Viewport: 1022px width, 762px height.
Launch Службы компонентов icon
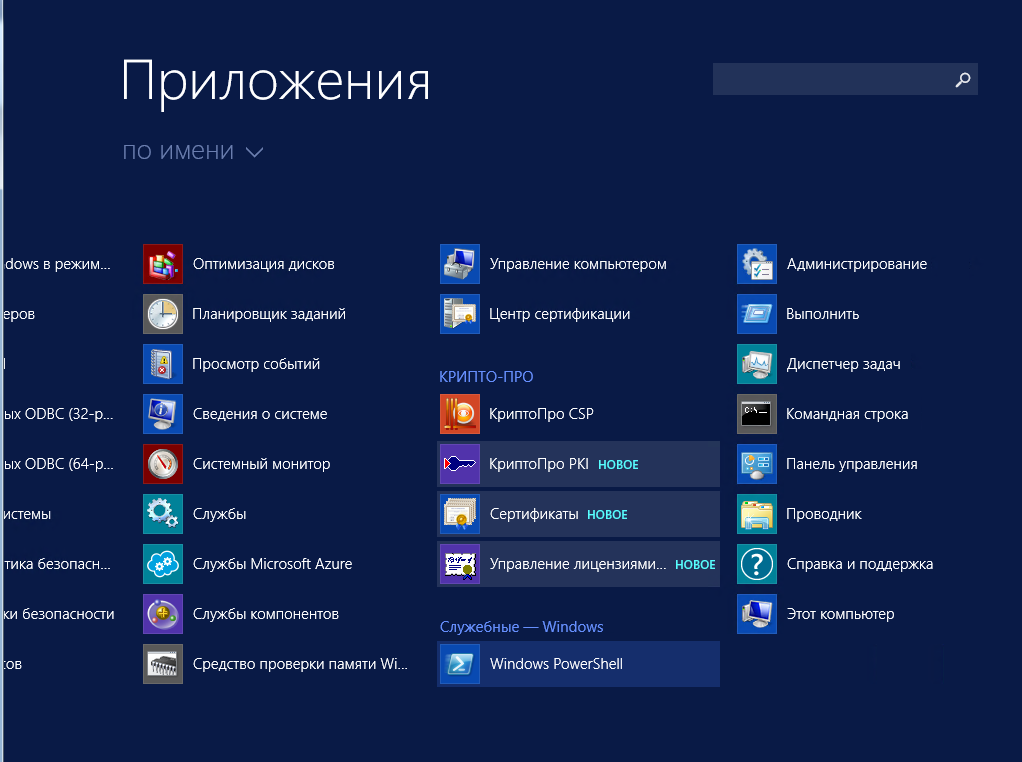coord(163,614)
